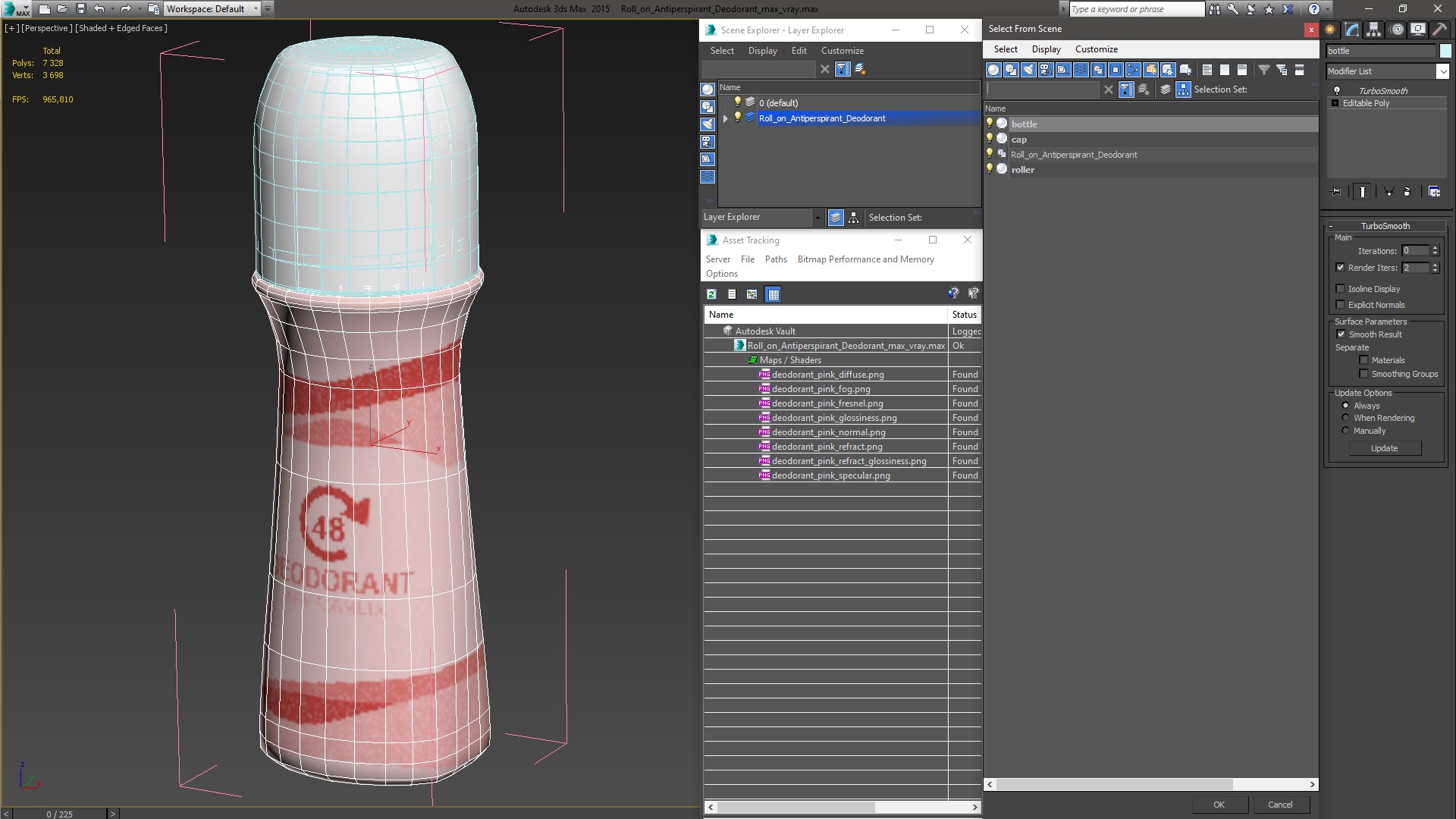
Task: Open the Display command panel tab
Action: pos(1417,30)
